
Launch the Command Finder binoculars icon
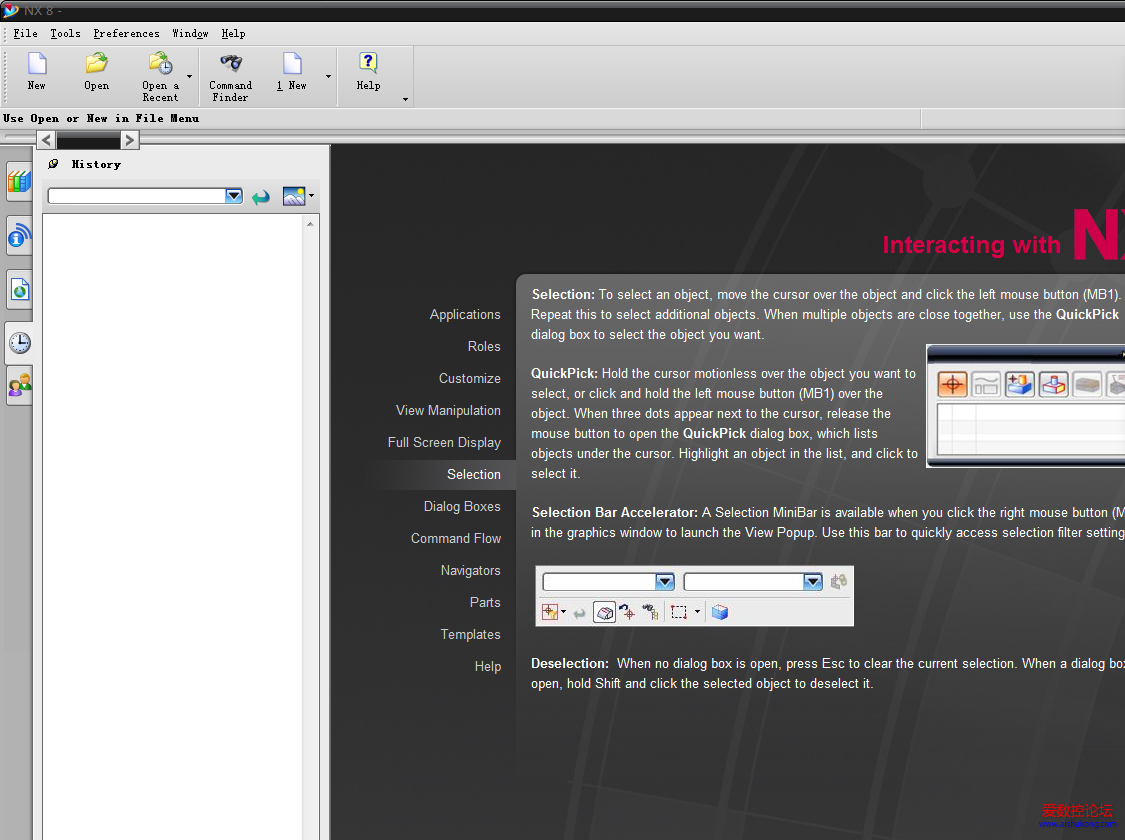(230, 63)
